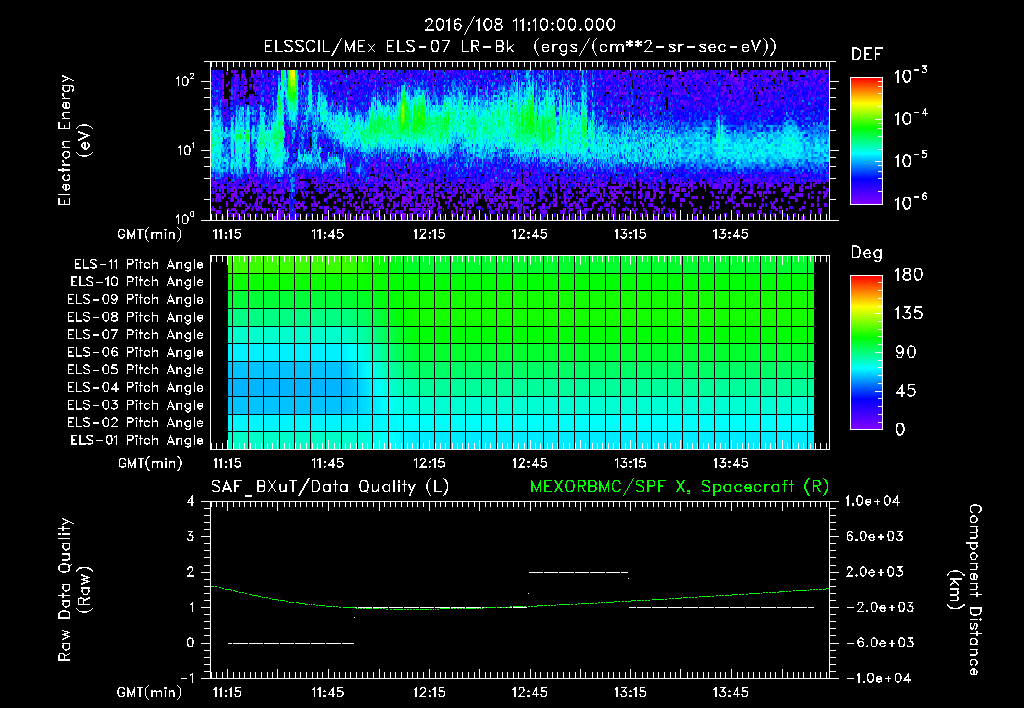Select the ELS-03 Pitch Angle row label

pyautogui.click(x=135, y=406)
